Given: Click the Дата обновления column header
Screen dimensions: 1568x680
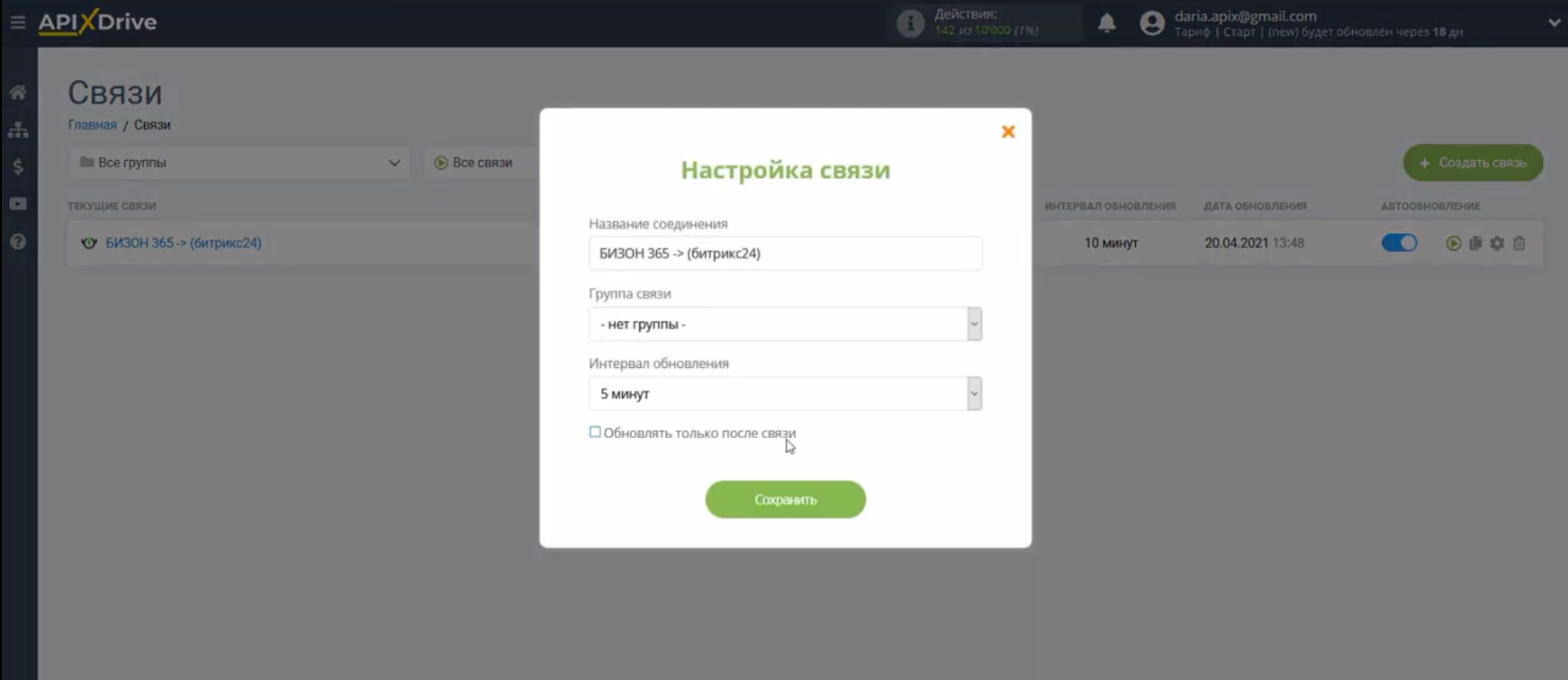Looking at the screenshot, I should [1256, 206].
